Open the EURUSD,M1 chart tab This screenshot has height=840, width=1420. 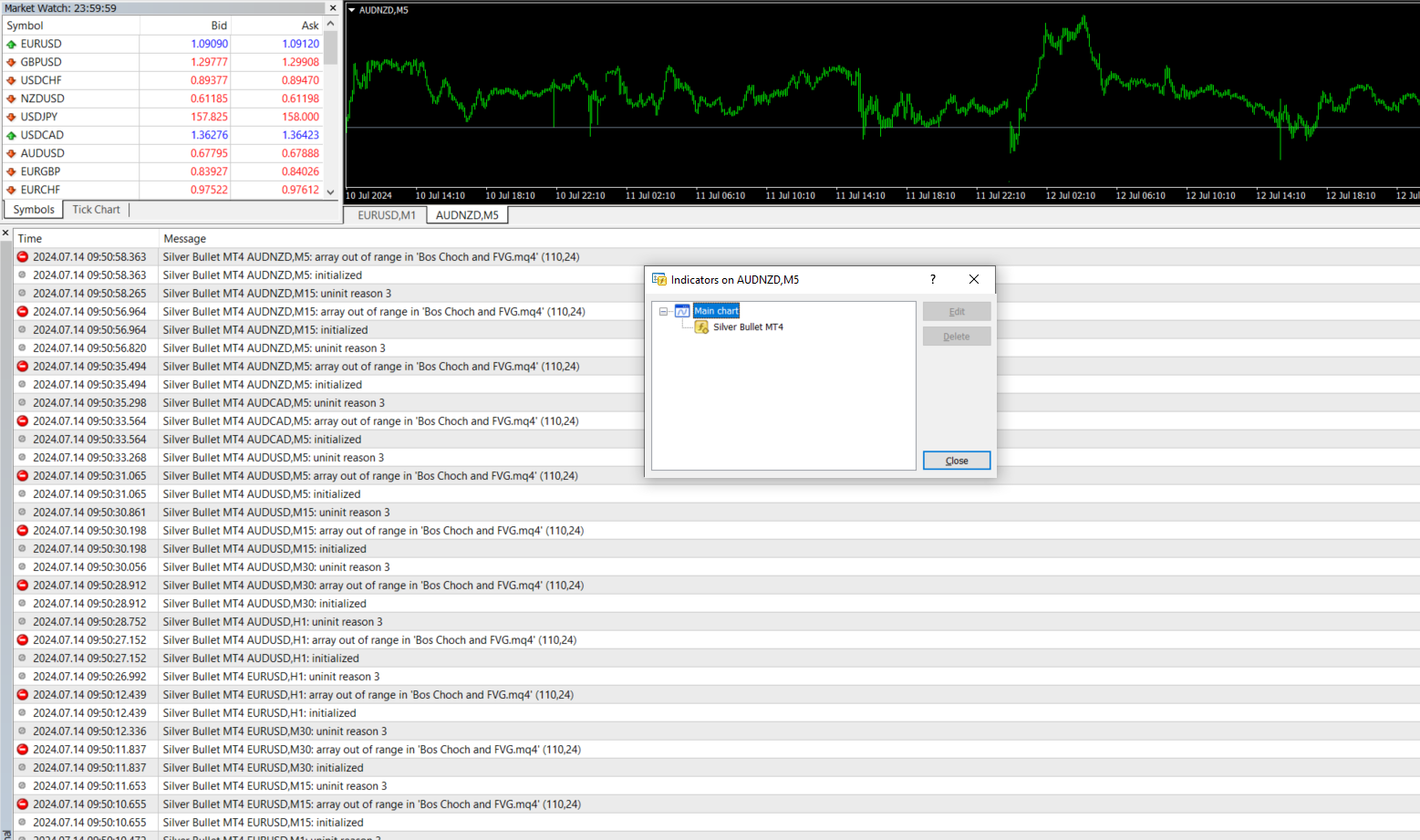click(387, 215)
